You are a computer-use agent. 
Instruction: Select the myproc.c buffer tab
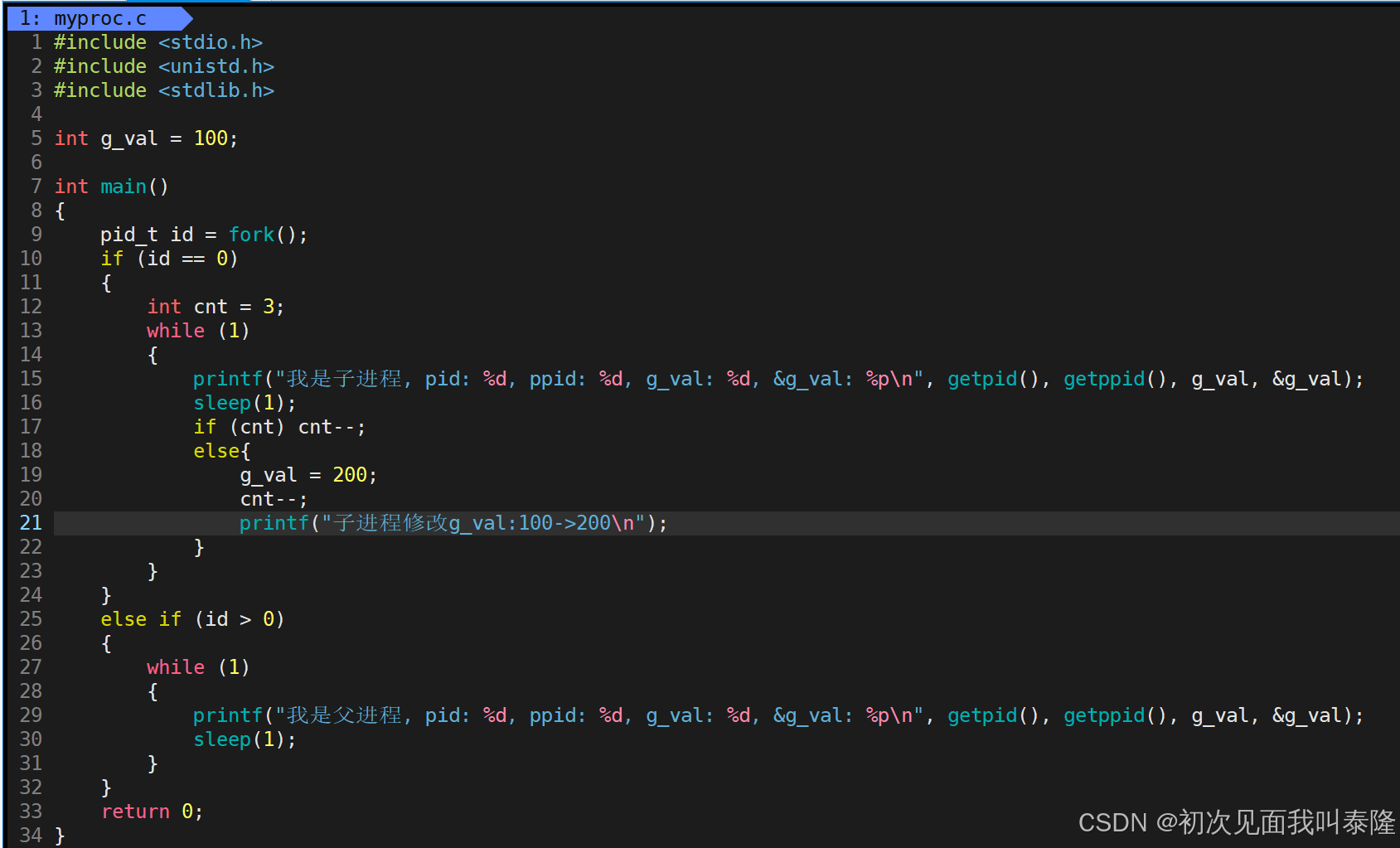pos(99,18)
